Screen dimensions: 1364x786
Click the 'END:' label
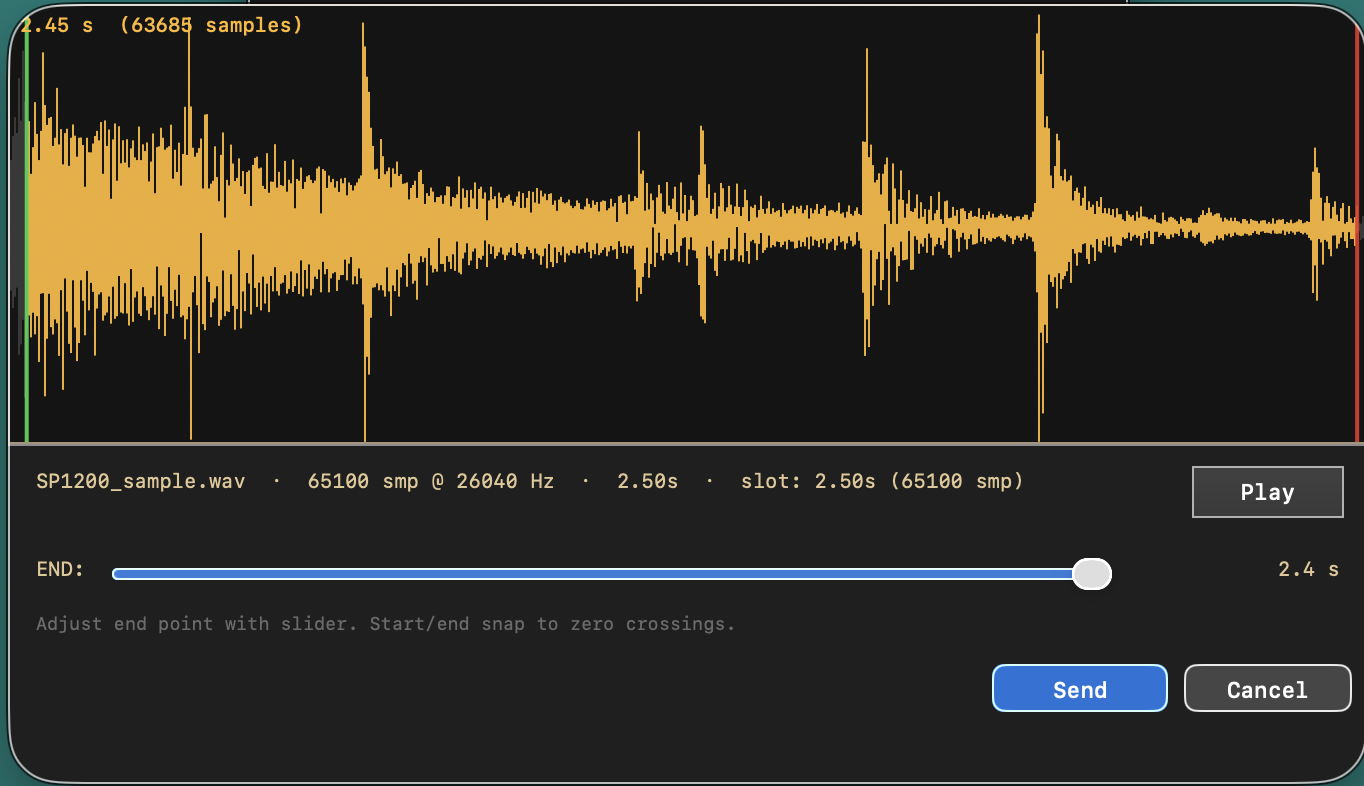point(61,569)
